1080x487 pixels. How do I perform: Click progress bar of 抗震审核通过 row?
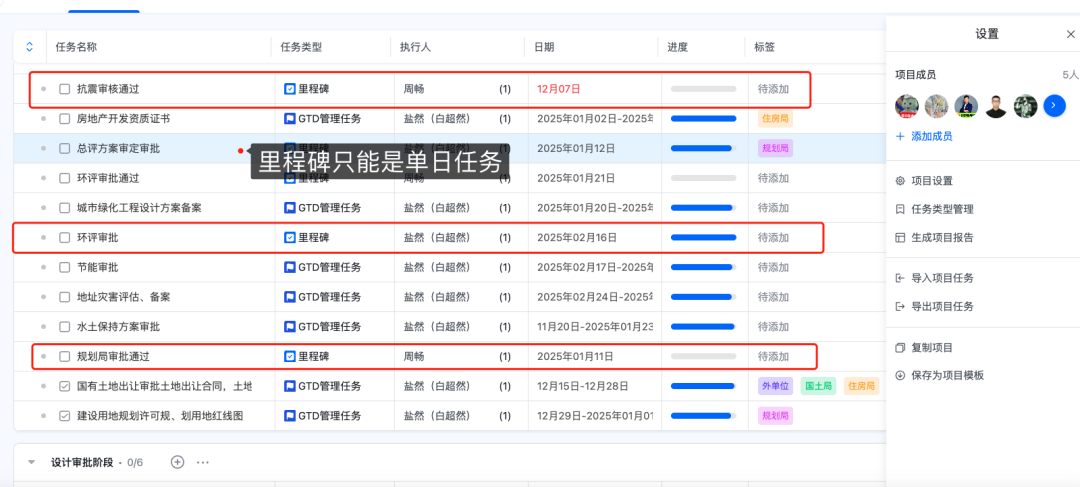pyautogui.click(x=703, y=89)
